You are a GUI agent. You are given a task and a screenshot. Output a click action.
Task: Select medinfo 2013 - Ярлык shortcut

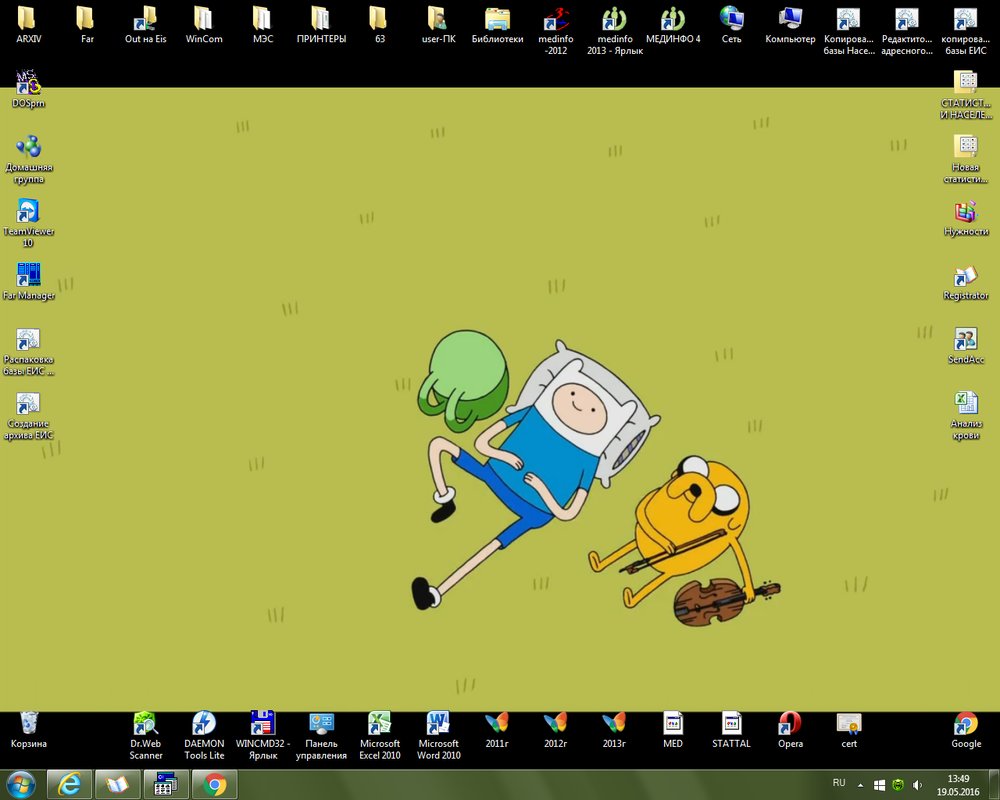(615, 31)
